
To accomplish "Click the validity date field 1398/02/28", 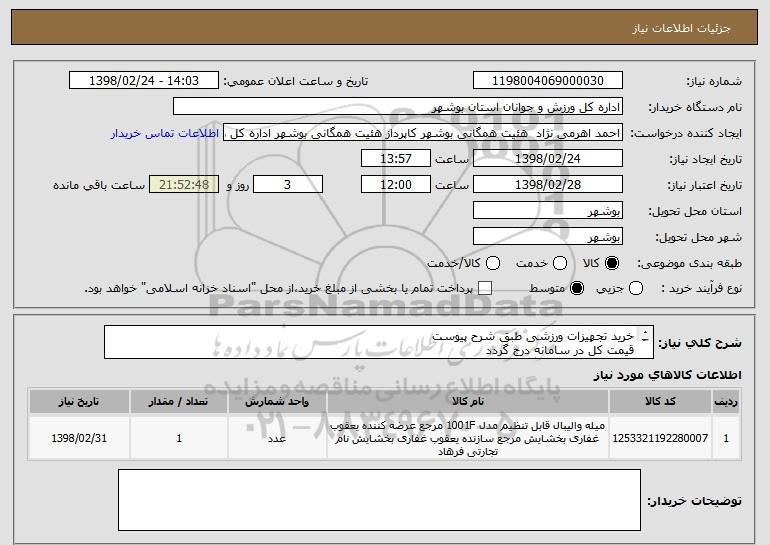I will click(x=548, y=185).
